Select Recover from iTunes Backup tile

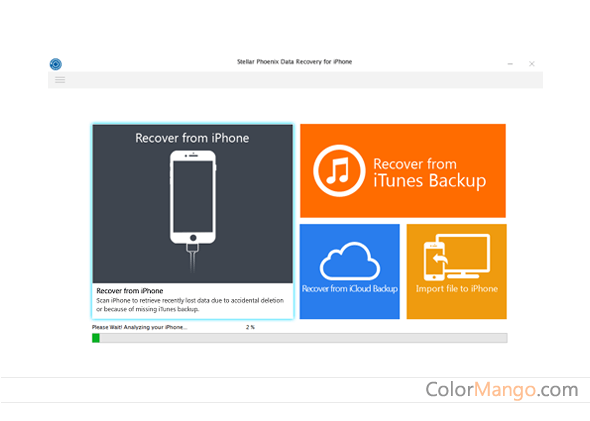[x=403, y=171]
